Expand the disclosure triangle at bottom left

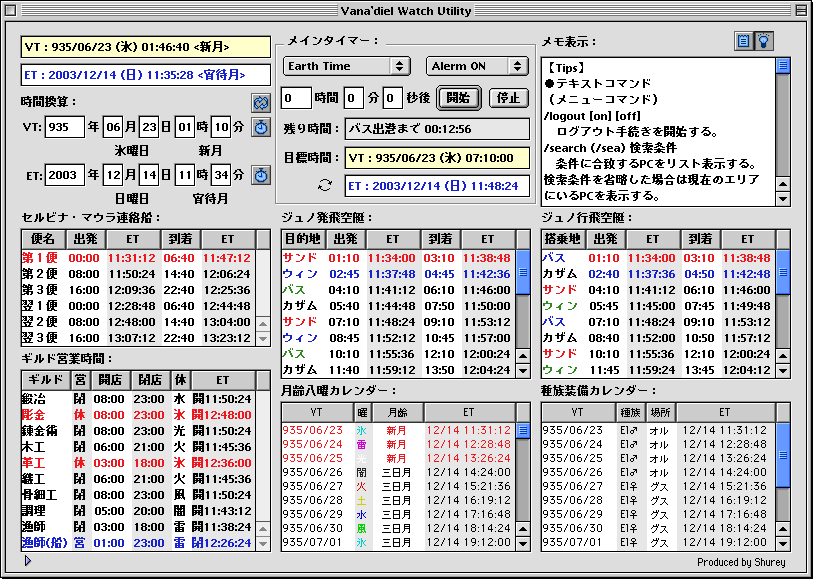28,560
